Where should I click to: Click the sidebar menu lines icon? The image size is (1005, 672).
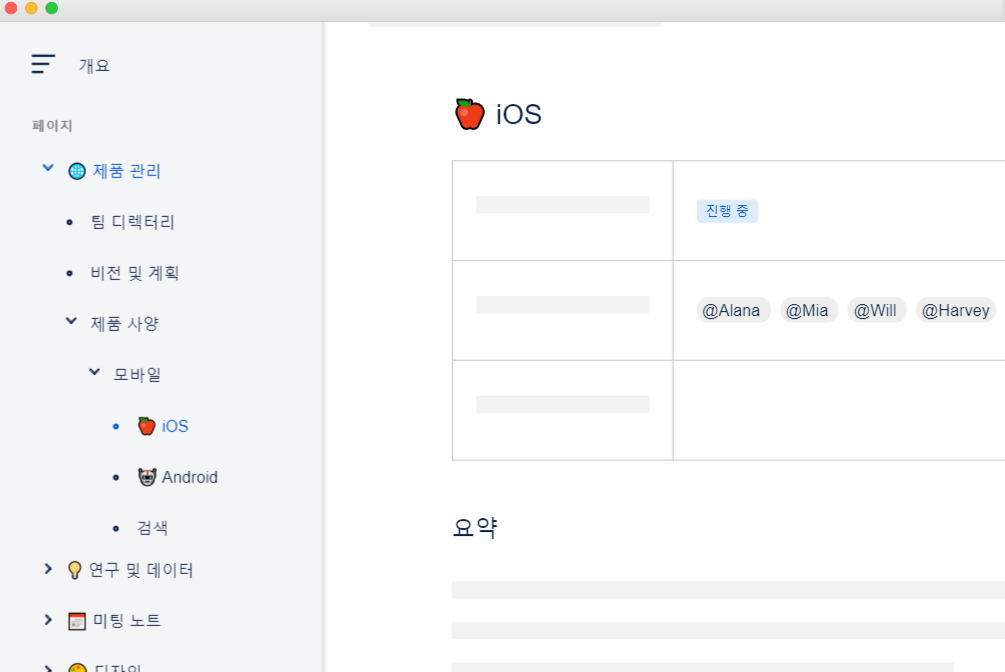click(43, 64)
